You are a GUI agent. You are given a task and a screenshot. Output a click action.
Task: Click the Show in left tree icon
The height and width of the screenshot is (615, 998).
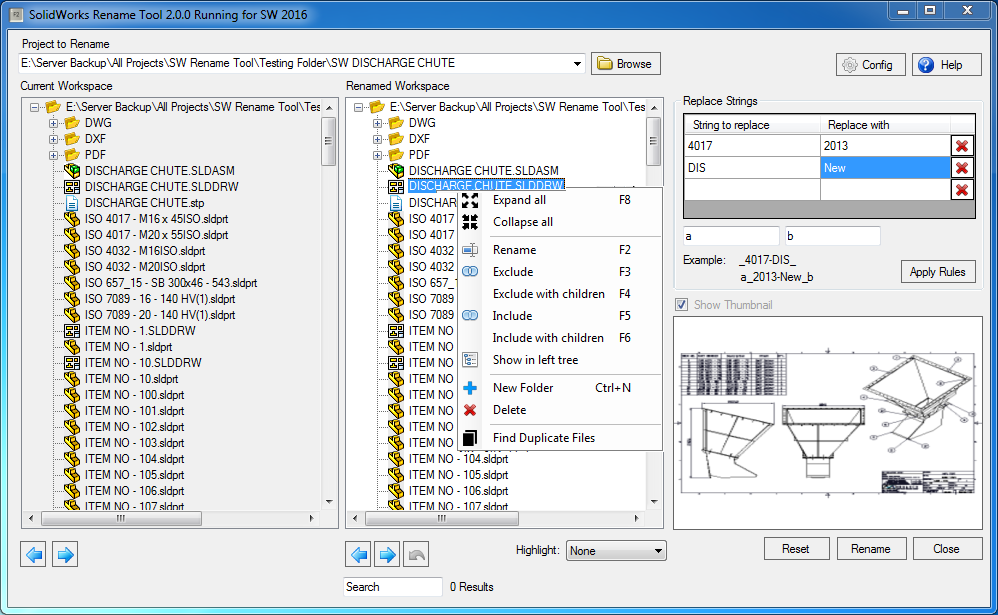point(470,360)
